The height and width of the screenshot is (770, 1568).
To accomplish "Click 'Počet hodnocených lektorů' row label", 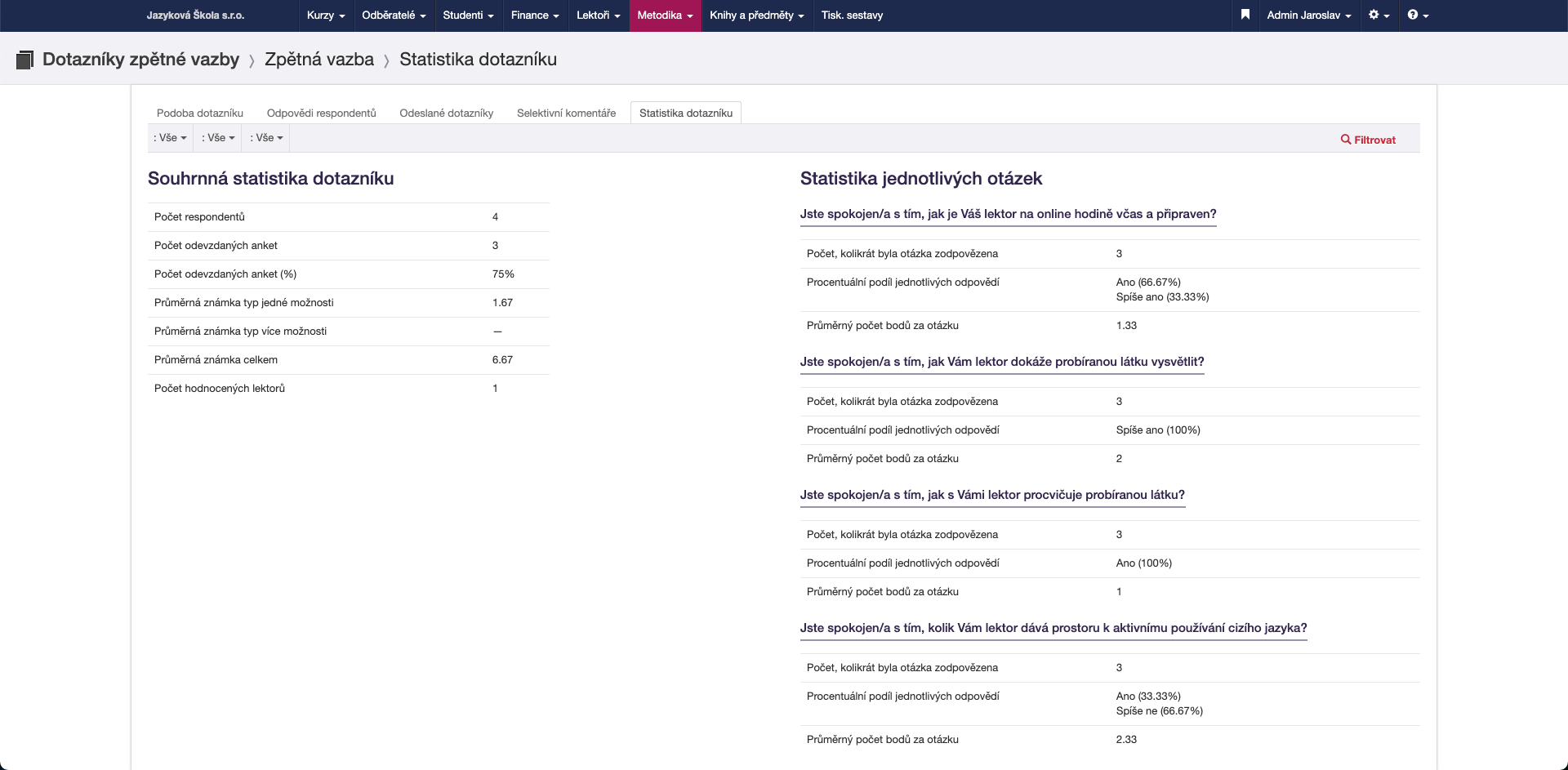I will tap(220, 389).
